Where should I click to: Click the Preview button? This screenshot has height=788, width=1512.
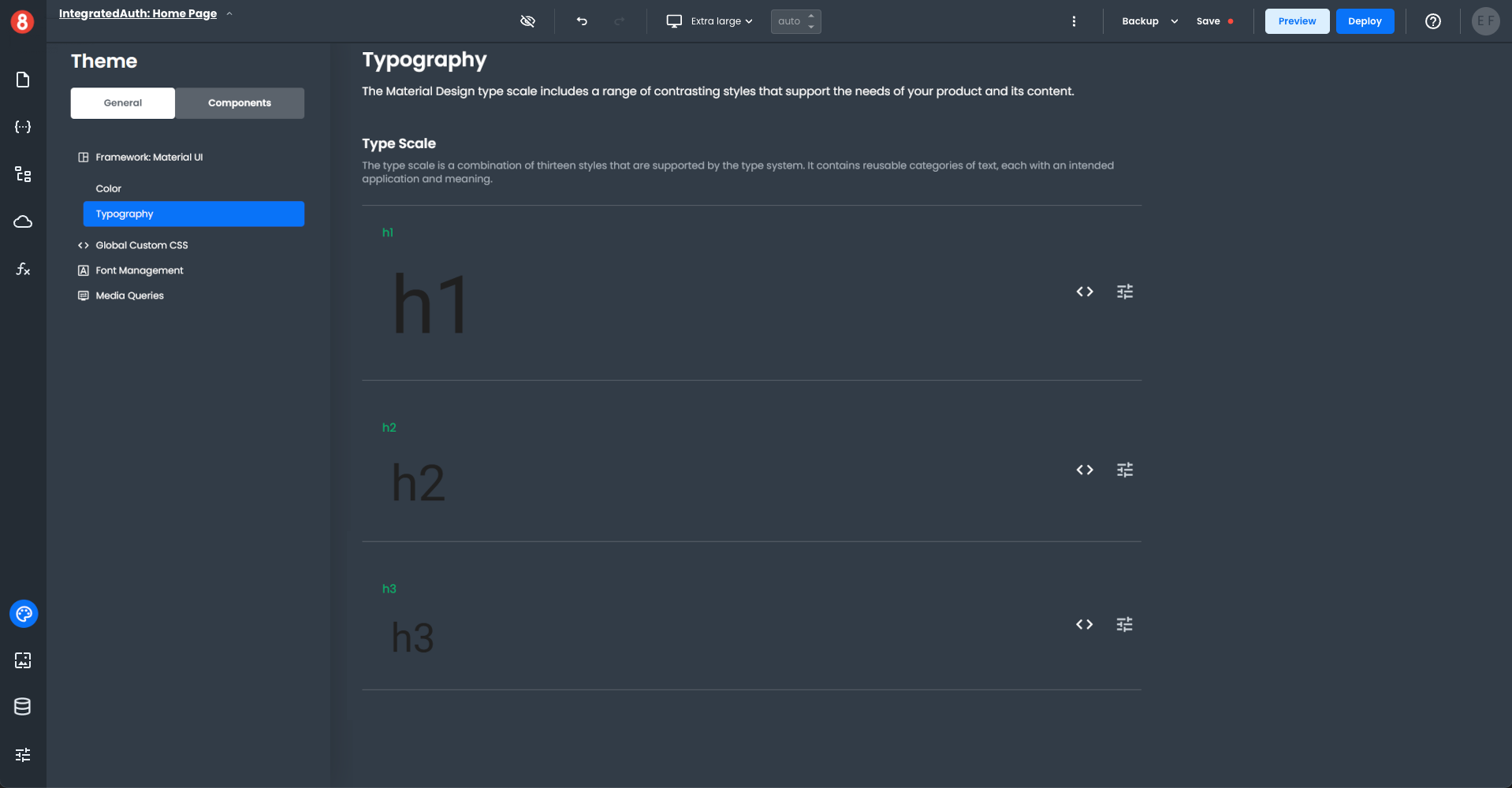[x=1297, y=21]
